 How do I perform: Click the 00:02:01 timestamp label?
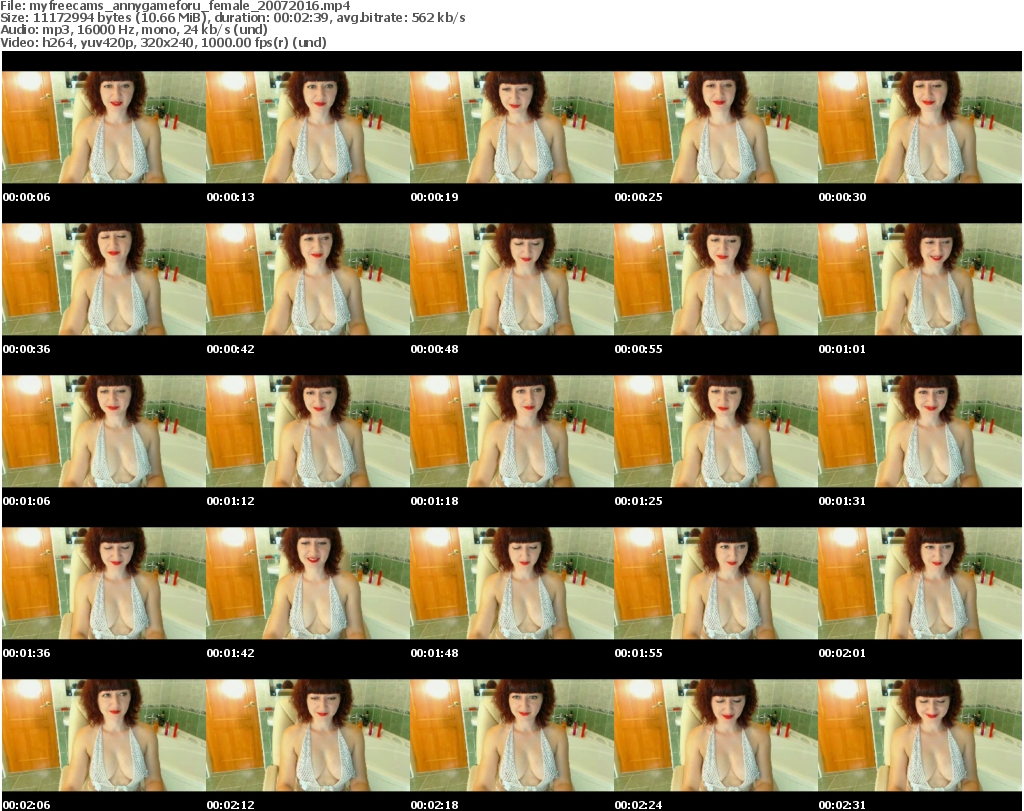(x=842, y=653)
